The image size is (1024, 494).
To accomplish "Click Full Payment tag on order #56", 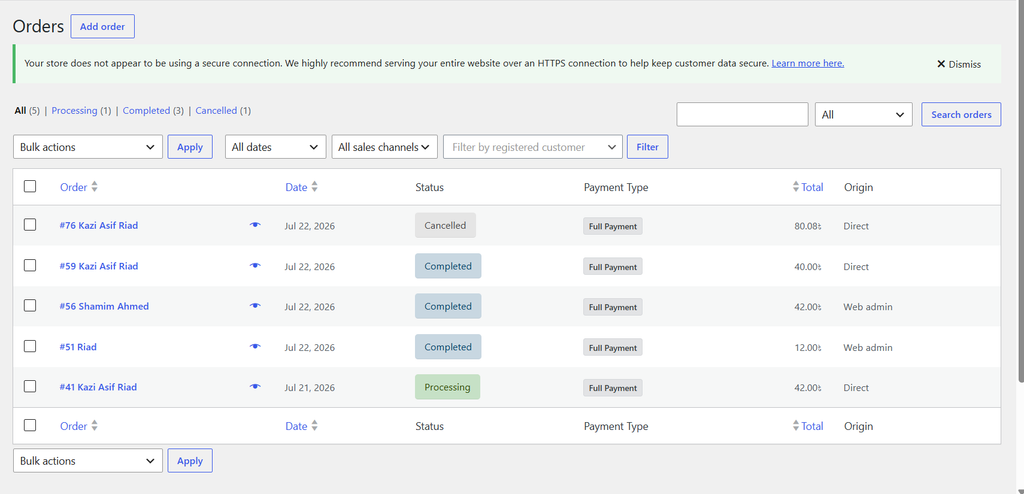I will [x=613, y=307].
